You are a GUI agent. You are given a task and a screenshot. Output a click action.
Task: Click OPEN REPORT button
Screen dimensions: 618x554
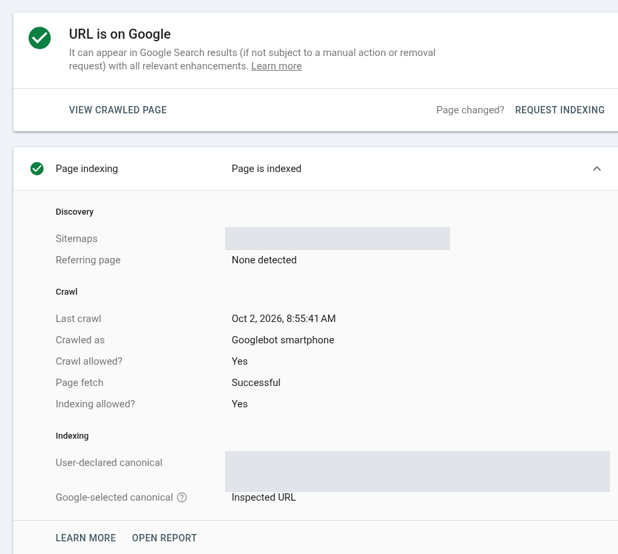coord(164,538)
